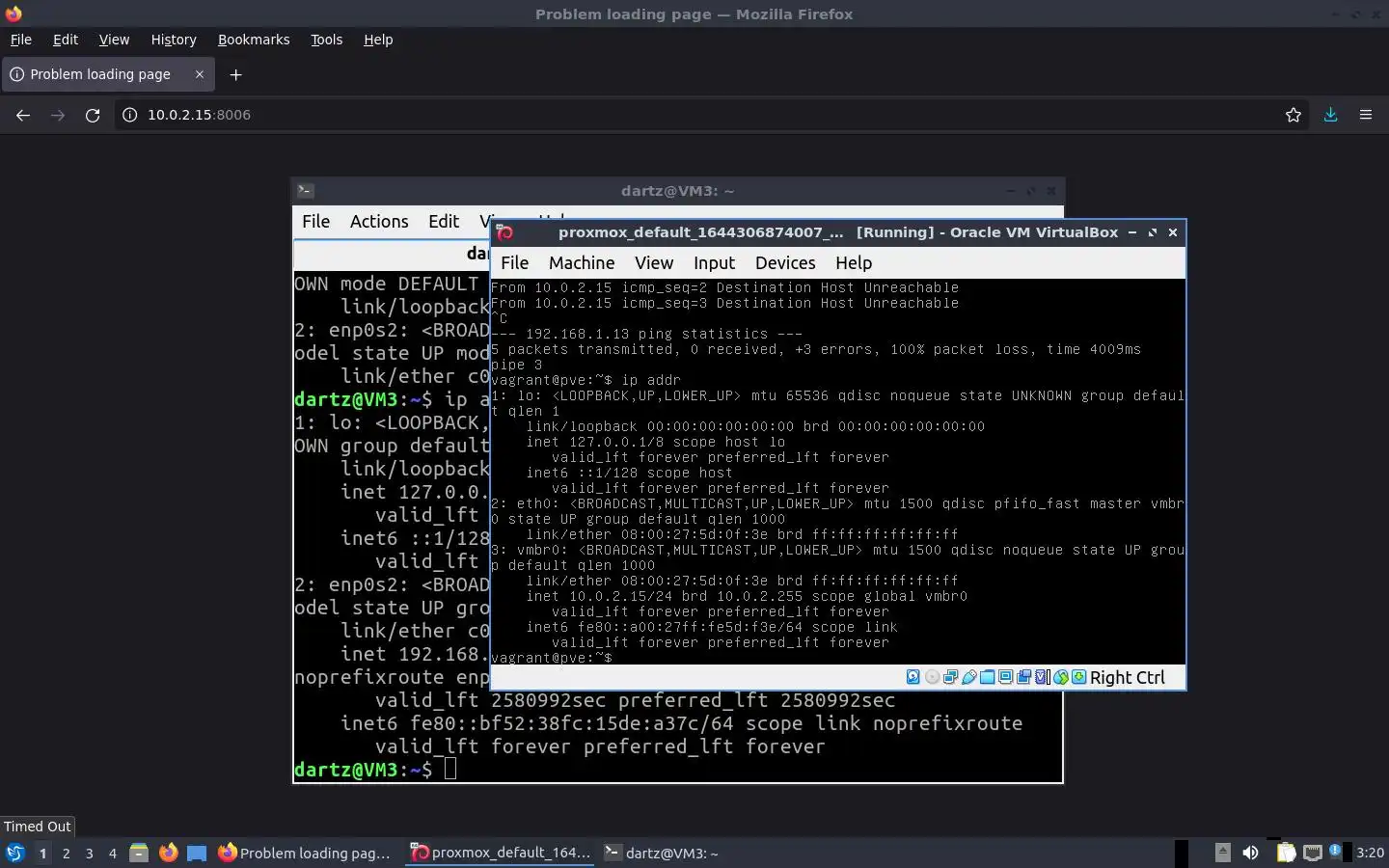Click the keyboard capture arrow icon beside Right Ctrl

coord(1078,677)
